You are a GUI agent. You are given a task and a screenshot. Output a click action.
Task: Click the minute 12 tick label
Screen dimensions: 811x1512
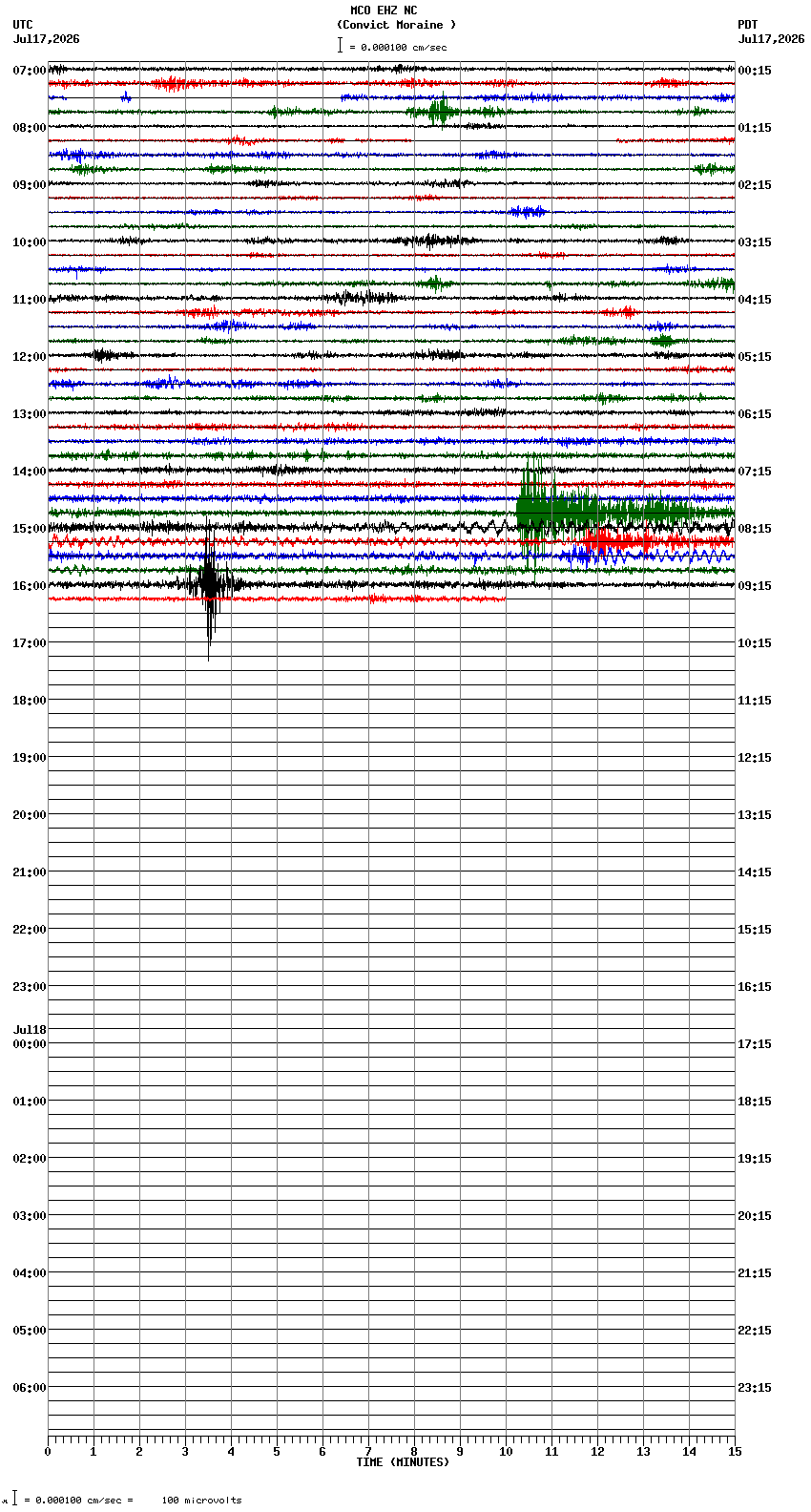click(597, 1452)
